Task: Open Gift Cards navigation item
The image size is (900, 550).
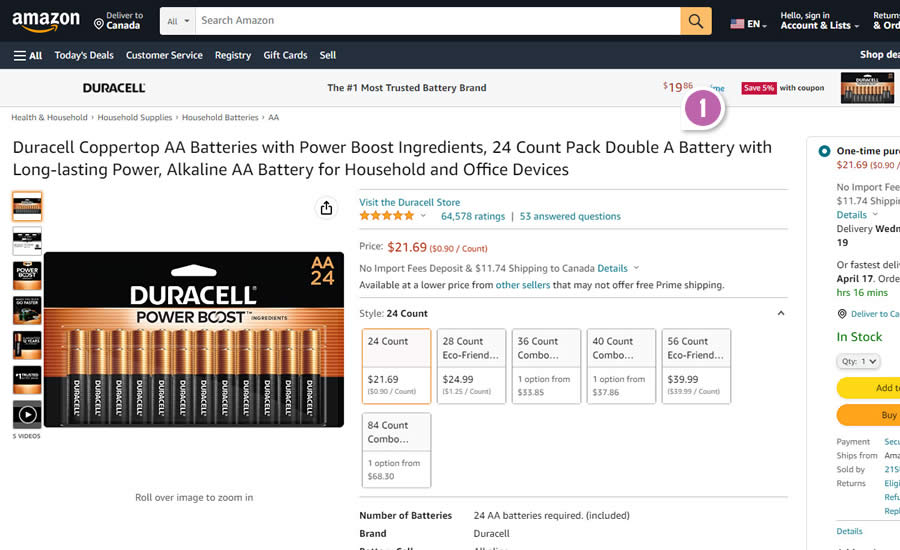Action: tap(285, 56)
